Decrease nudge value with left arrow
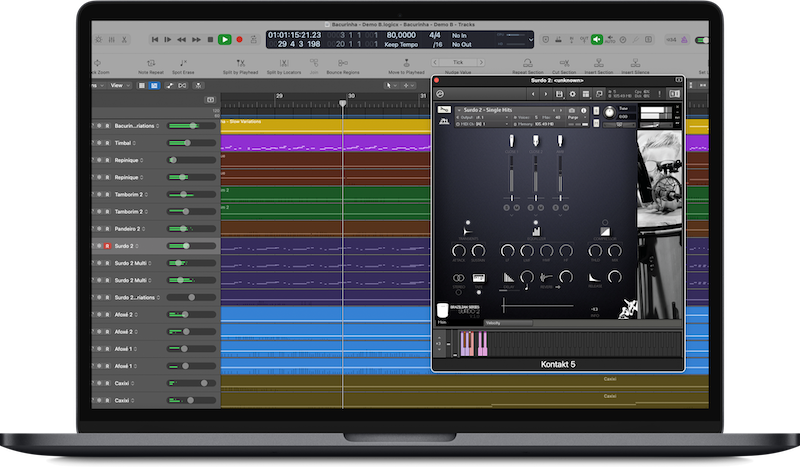This screenshot has width=800, height=467. 435,62
